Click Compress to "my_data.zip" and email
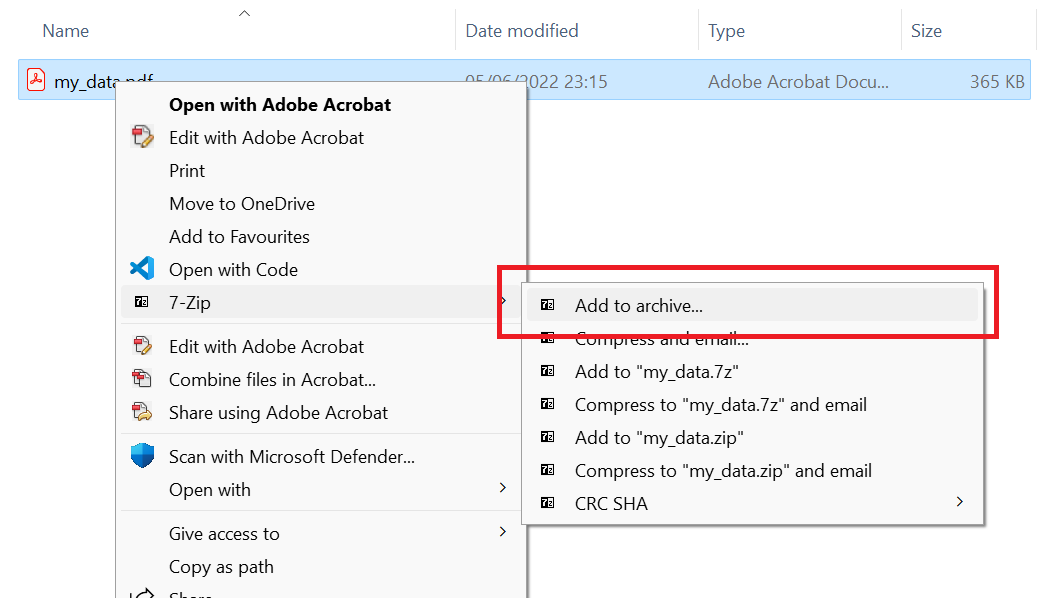 point(723,470)
